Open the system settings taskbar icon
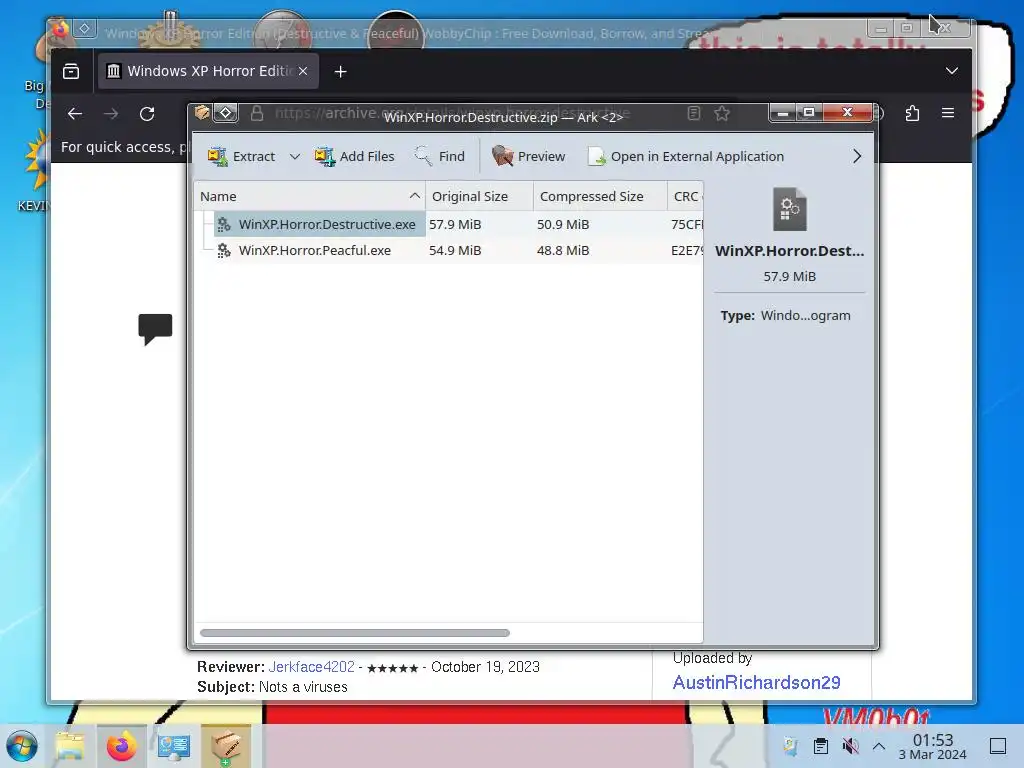Screen dimensions: 1024x768 (x=174, y=746)
